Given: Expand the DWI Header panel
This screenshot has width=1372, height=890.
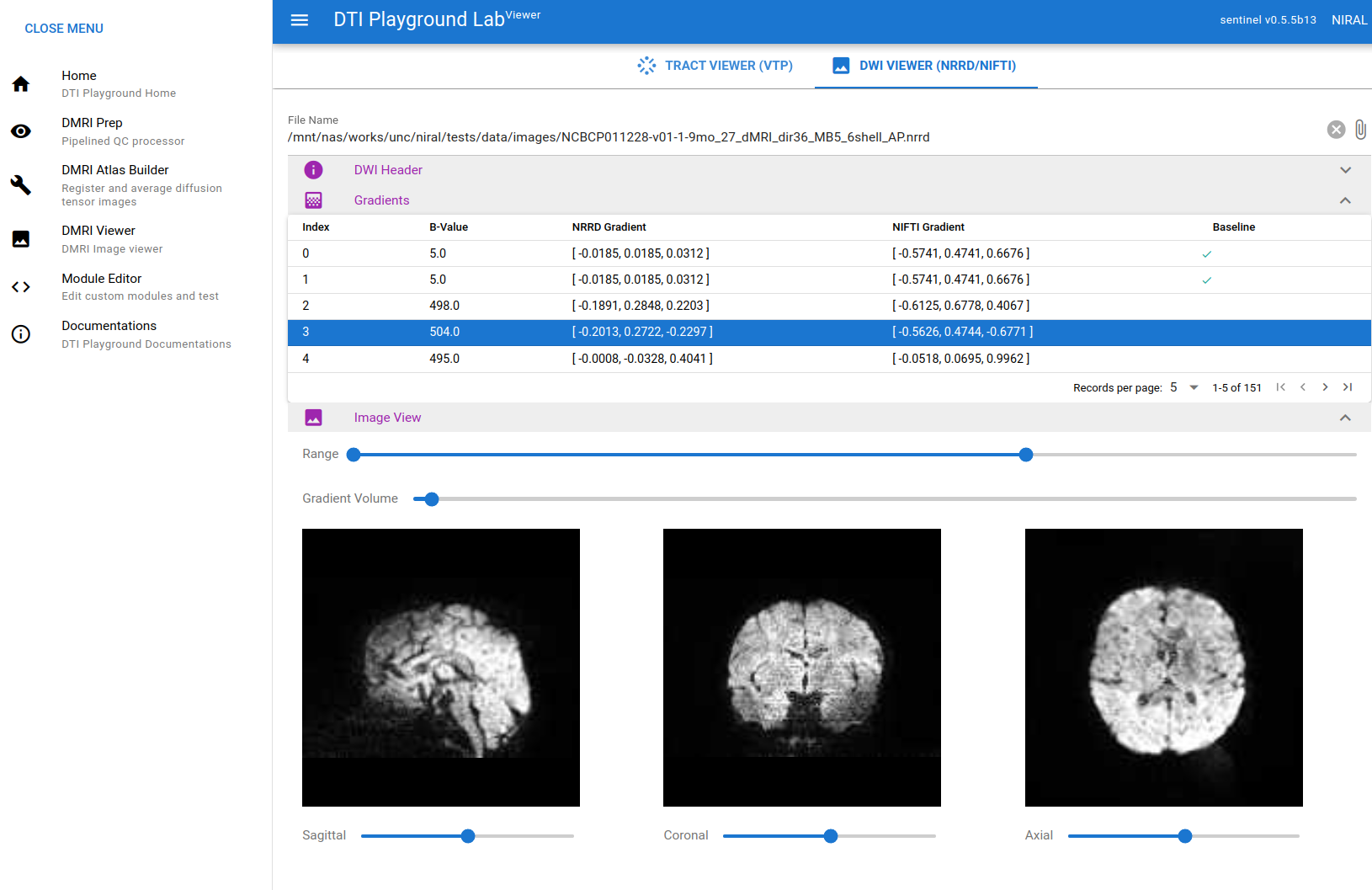Looking at the screenshot, I should (1345, 170).
